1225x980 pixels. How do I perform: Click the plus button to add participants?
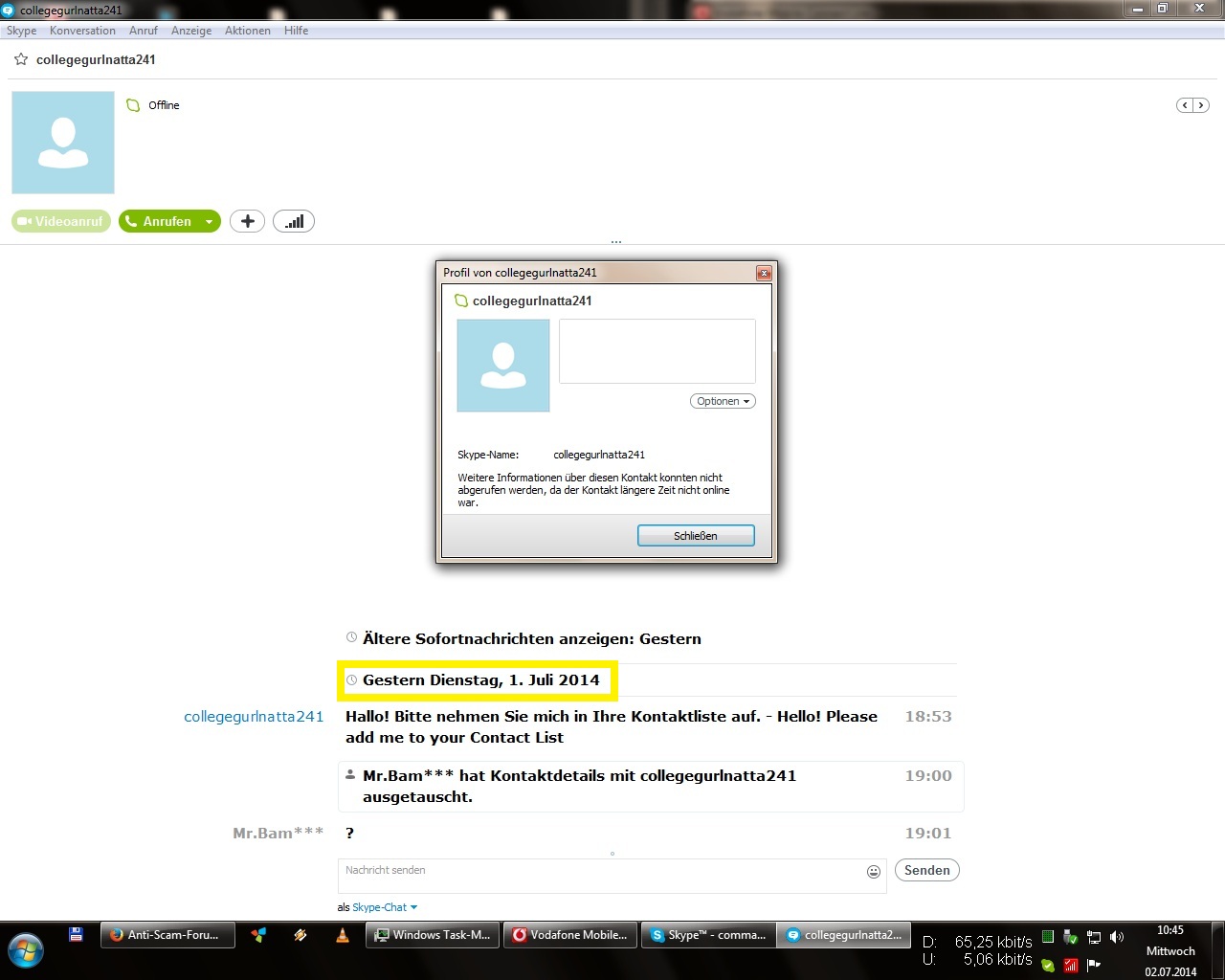click(247, 221)
